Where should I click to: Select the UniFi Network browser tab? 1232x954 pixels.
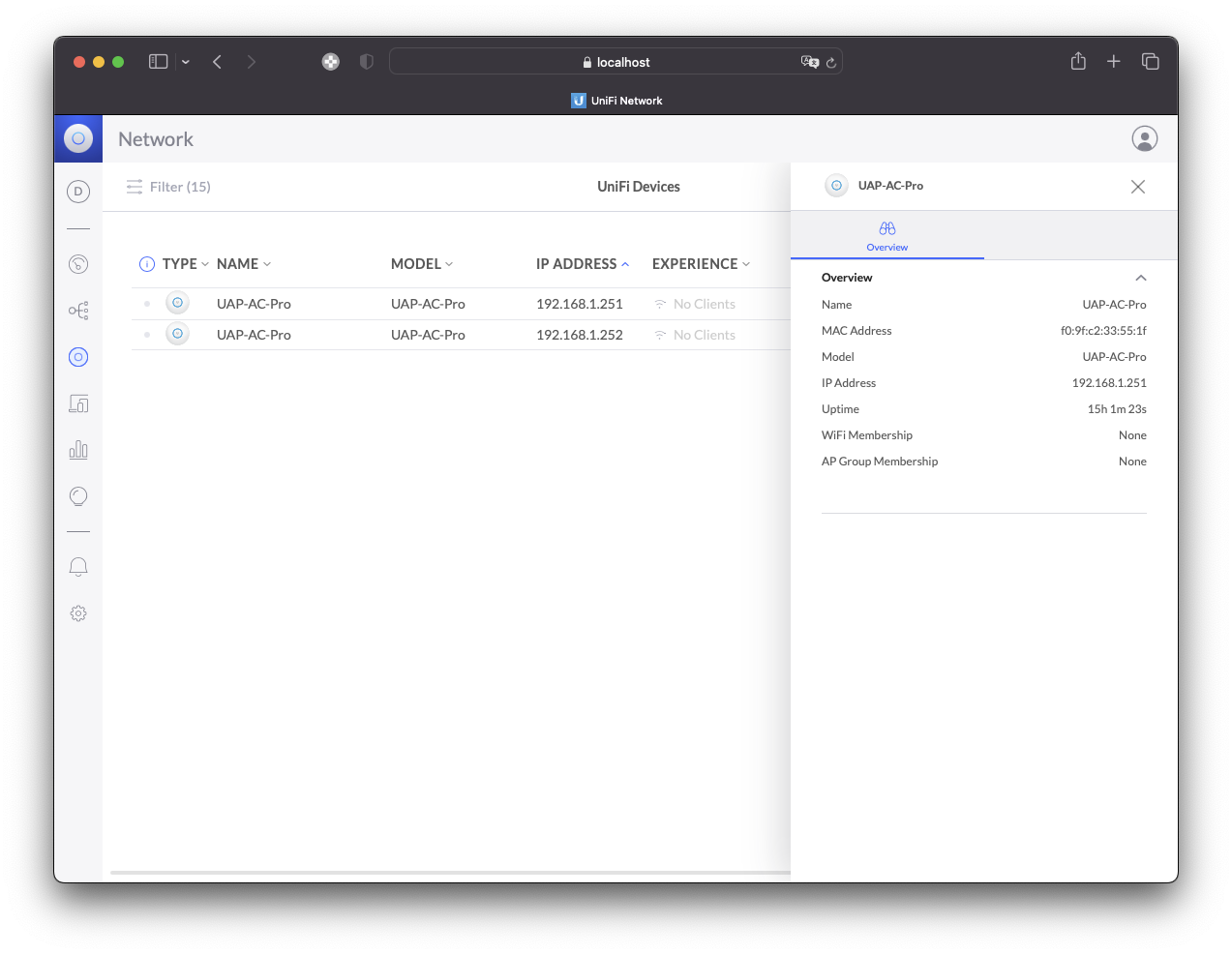point(616,101)
